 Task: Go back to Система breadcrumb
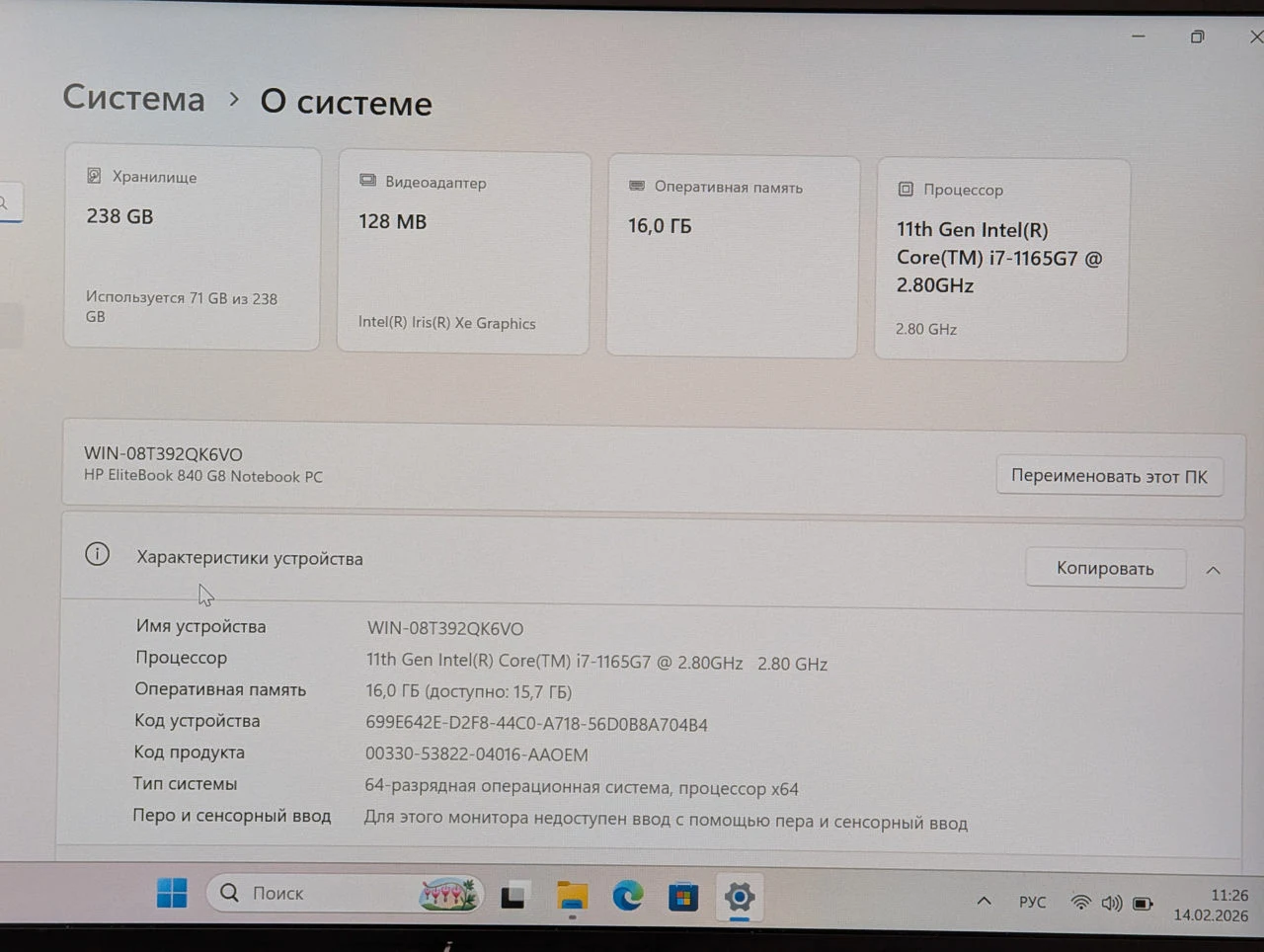[134, 98]
